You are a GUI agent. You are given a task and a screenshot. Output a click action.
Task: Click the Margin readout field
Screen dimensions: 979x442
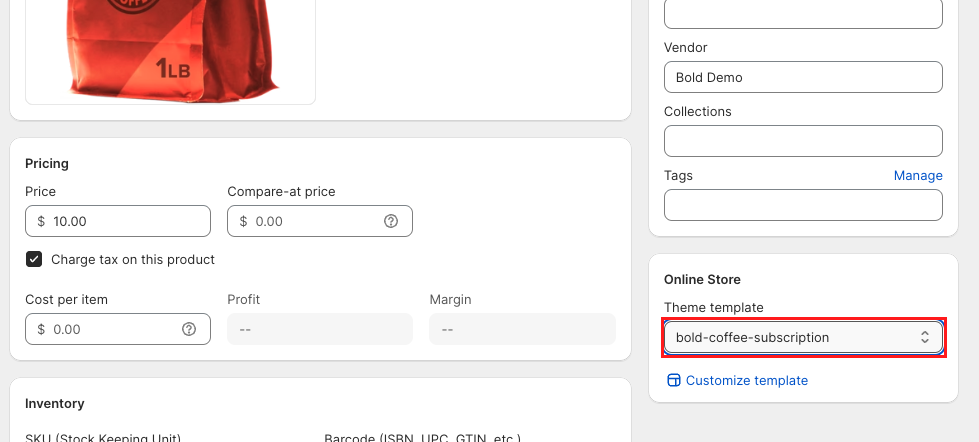point(521,329)
